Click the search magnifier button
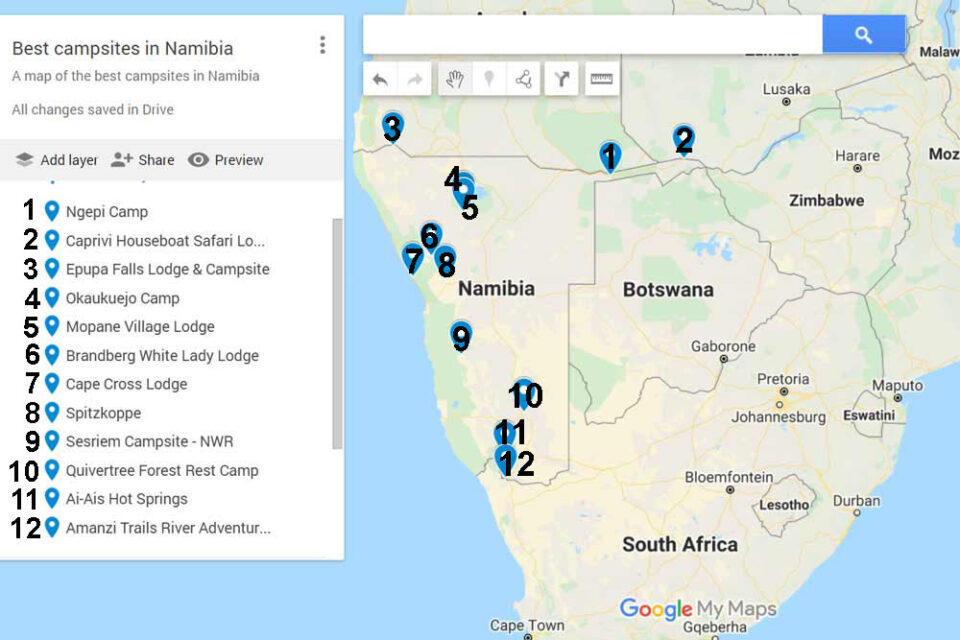Screen dimensions: 960x640 point(862,33)
